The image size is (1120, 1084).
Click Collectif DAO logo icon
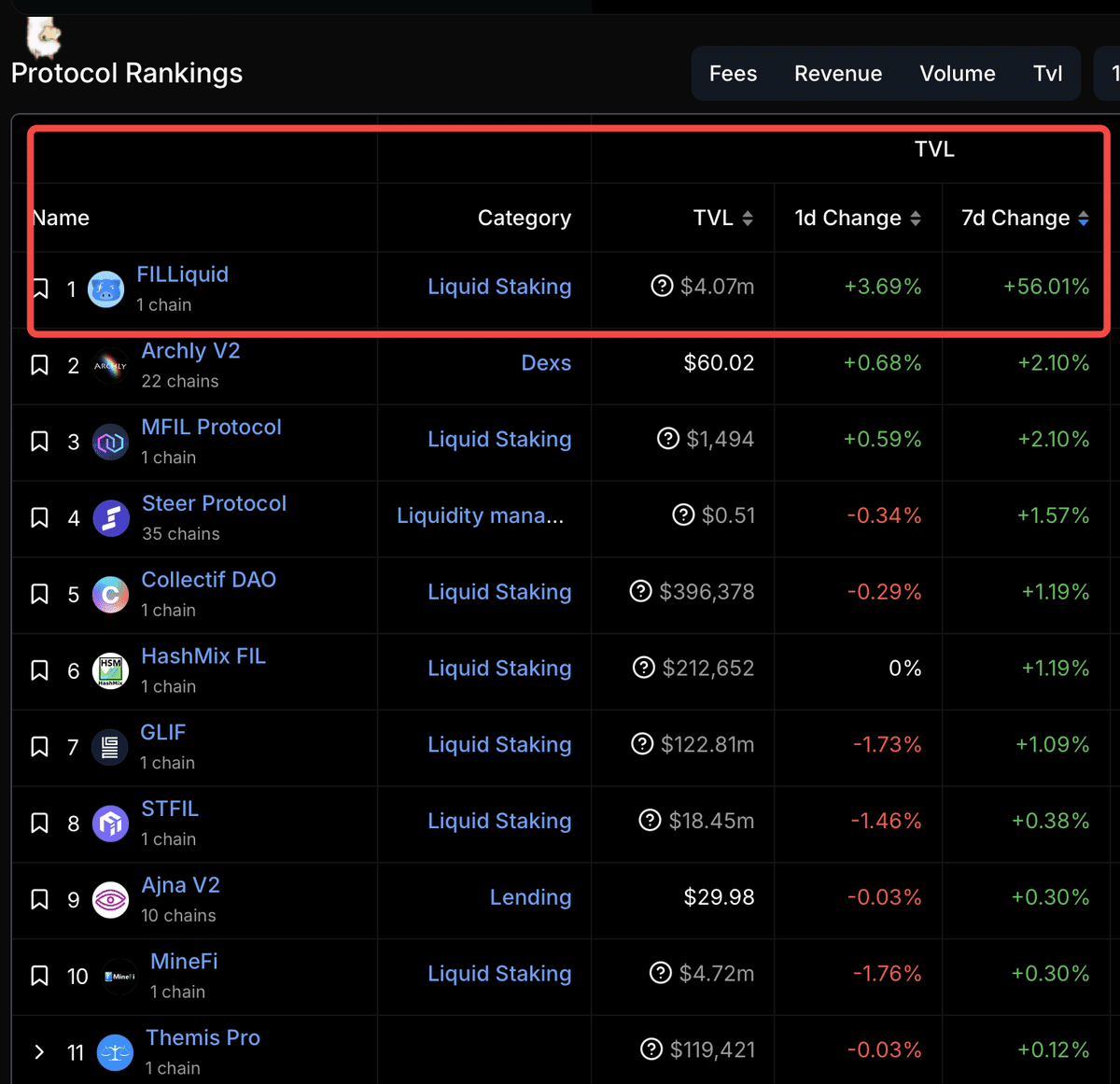click(x=110, y=595)
